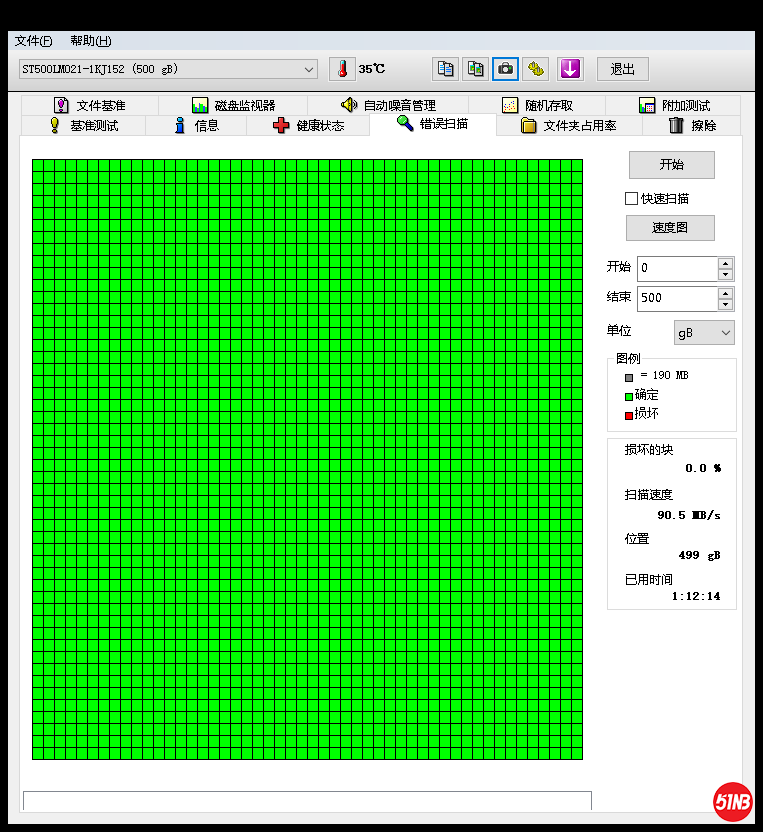
Task: Increase the 开始 value with up arrow
Action: (725, 263)
